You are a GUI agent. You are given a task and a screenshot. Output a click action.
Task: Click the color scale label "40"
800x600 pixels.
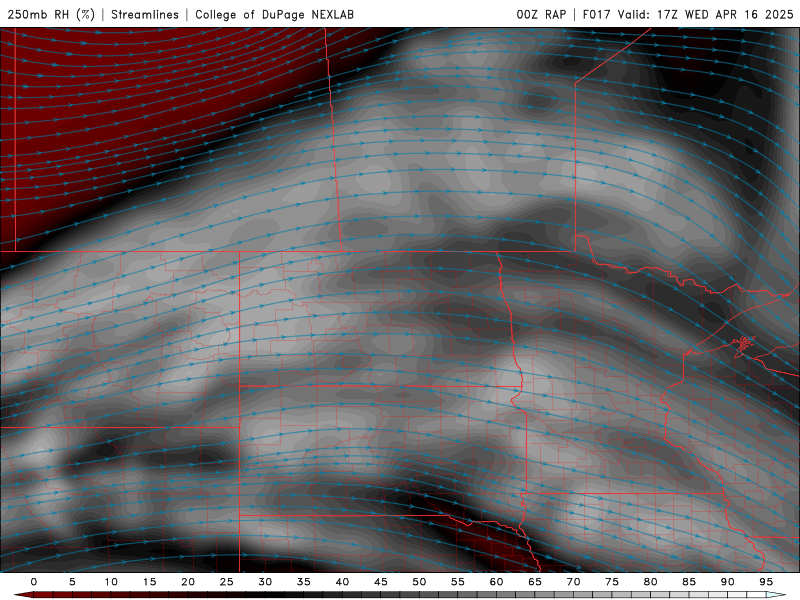click(x=342, y=582)
